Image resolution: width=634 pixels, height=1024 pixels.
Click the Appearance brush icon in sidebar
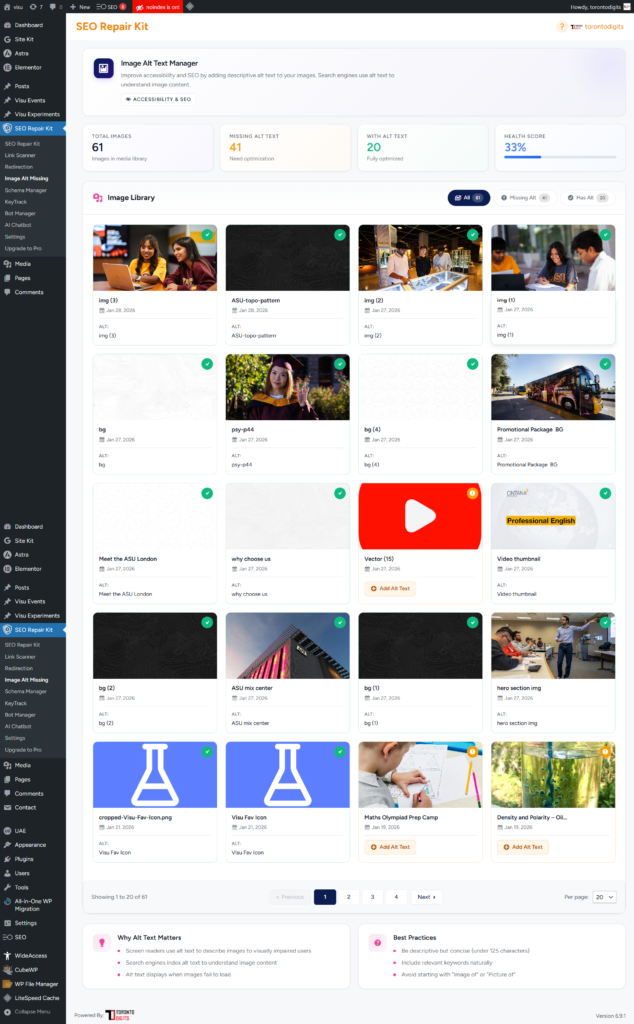point(7,844)
